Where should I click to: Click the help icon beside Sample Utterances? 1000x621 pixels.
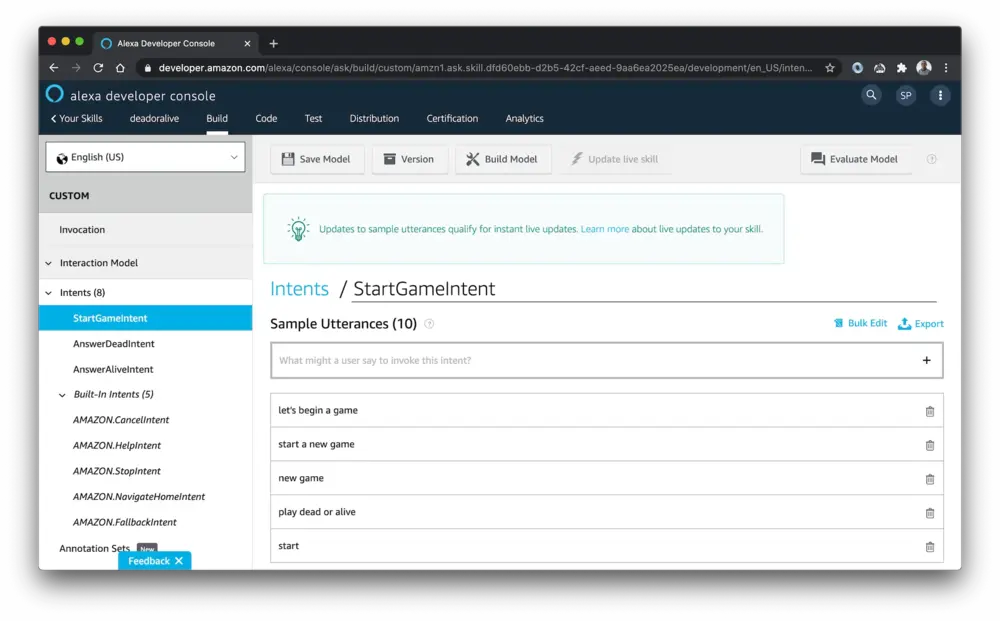click(x=429, y=324)
